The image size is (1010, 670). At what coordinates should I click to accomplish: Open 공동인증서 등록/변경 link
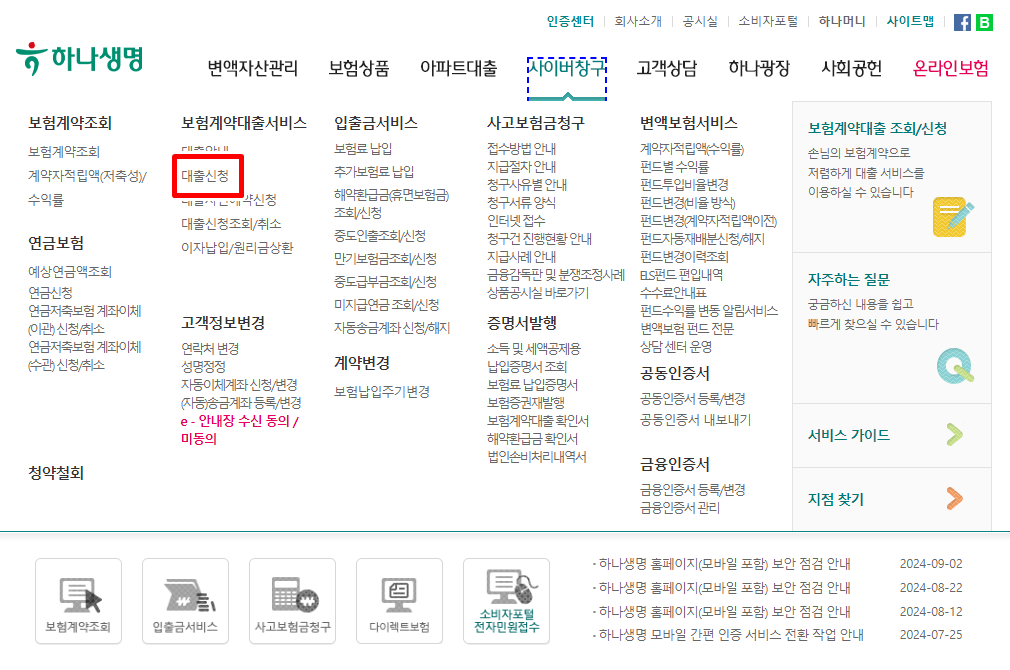692,399
